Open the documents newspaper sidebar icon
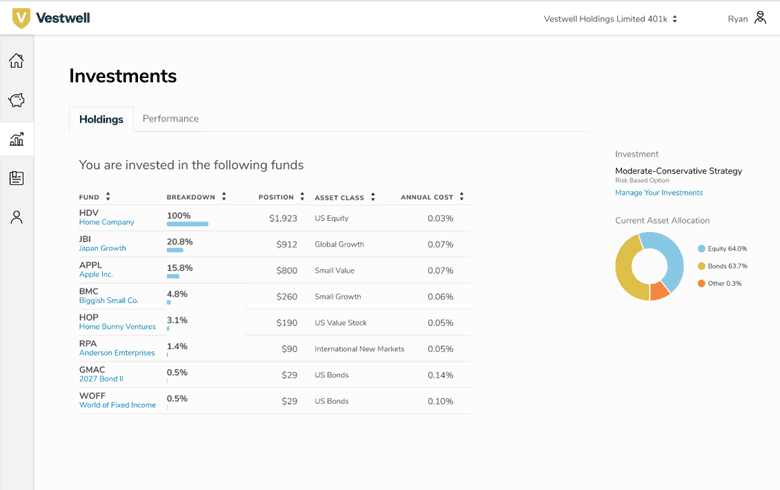The image size is (780, 490). tap(16, 178)
